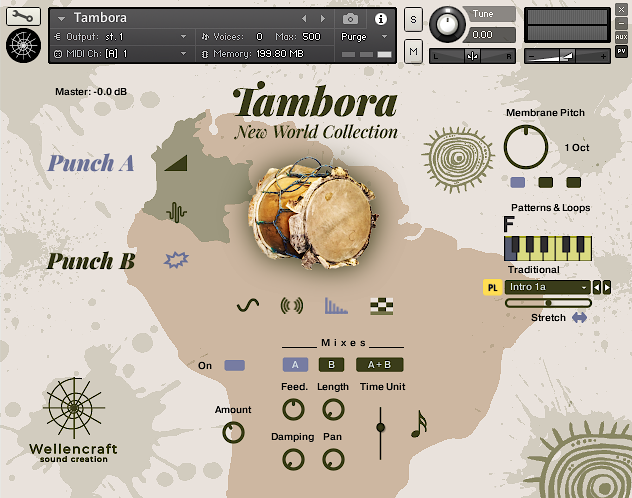Adjust the Feed. knob
Screen dimensions: 632x498
click(293, 410)
